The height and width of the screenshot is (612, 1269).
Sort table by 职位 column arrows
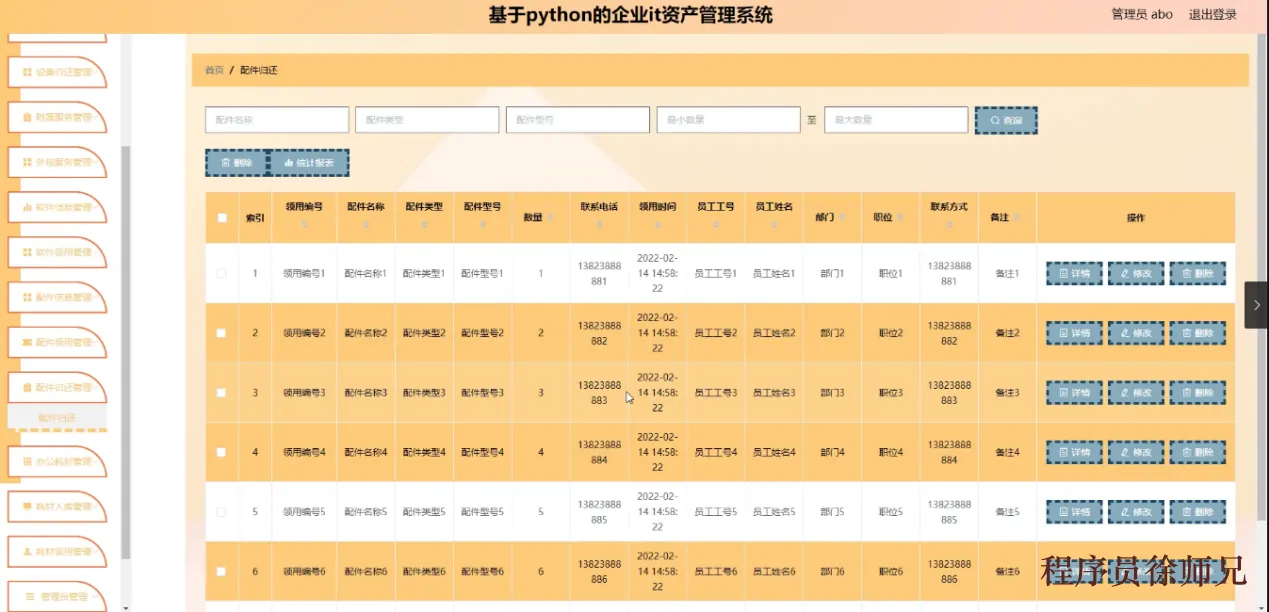pos(901,218)
